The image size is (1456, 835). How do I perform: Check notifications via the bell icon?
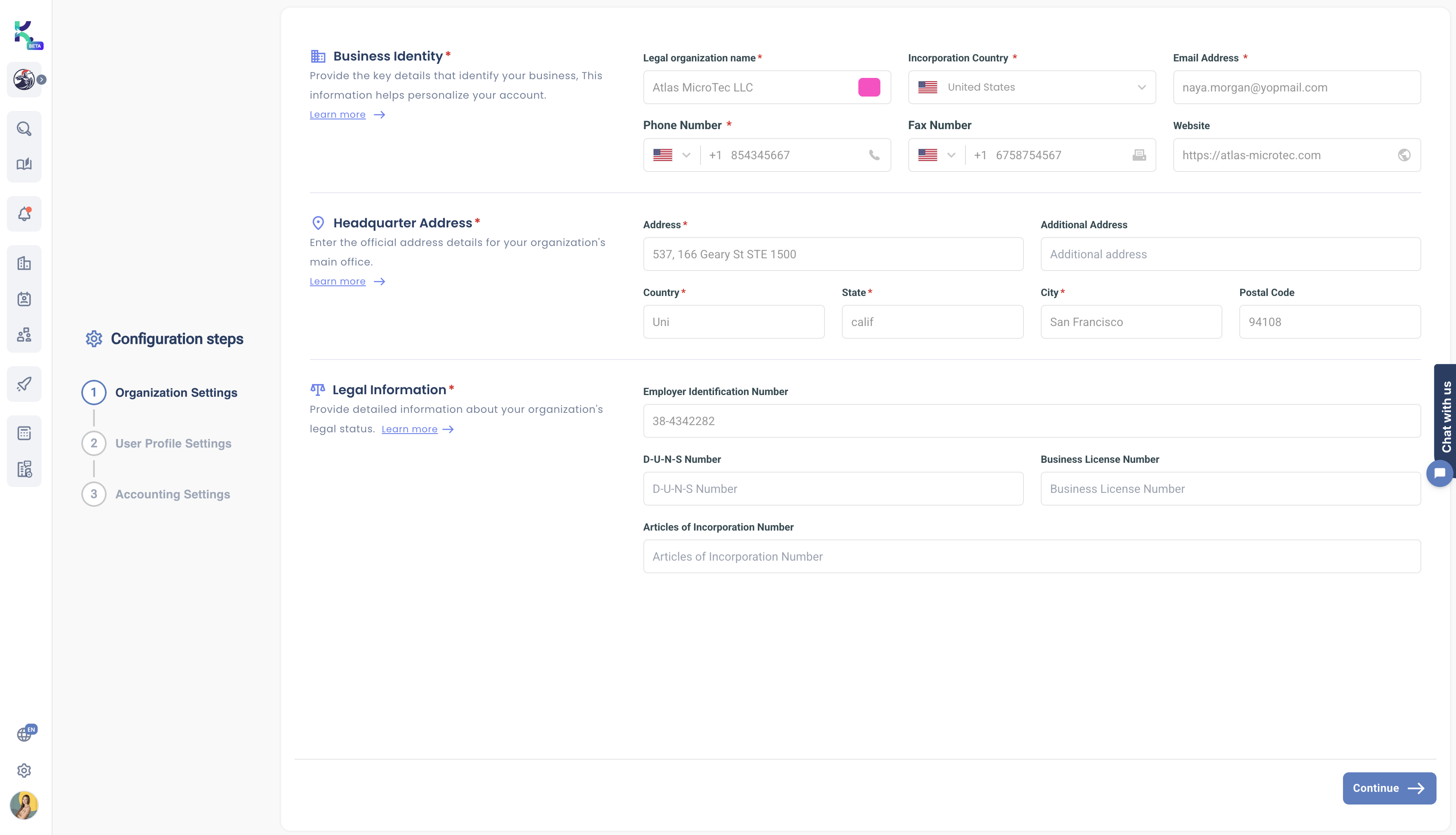tap(24, 214)
